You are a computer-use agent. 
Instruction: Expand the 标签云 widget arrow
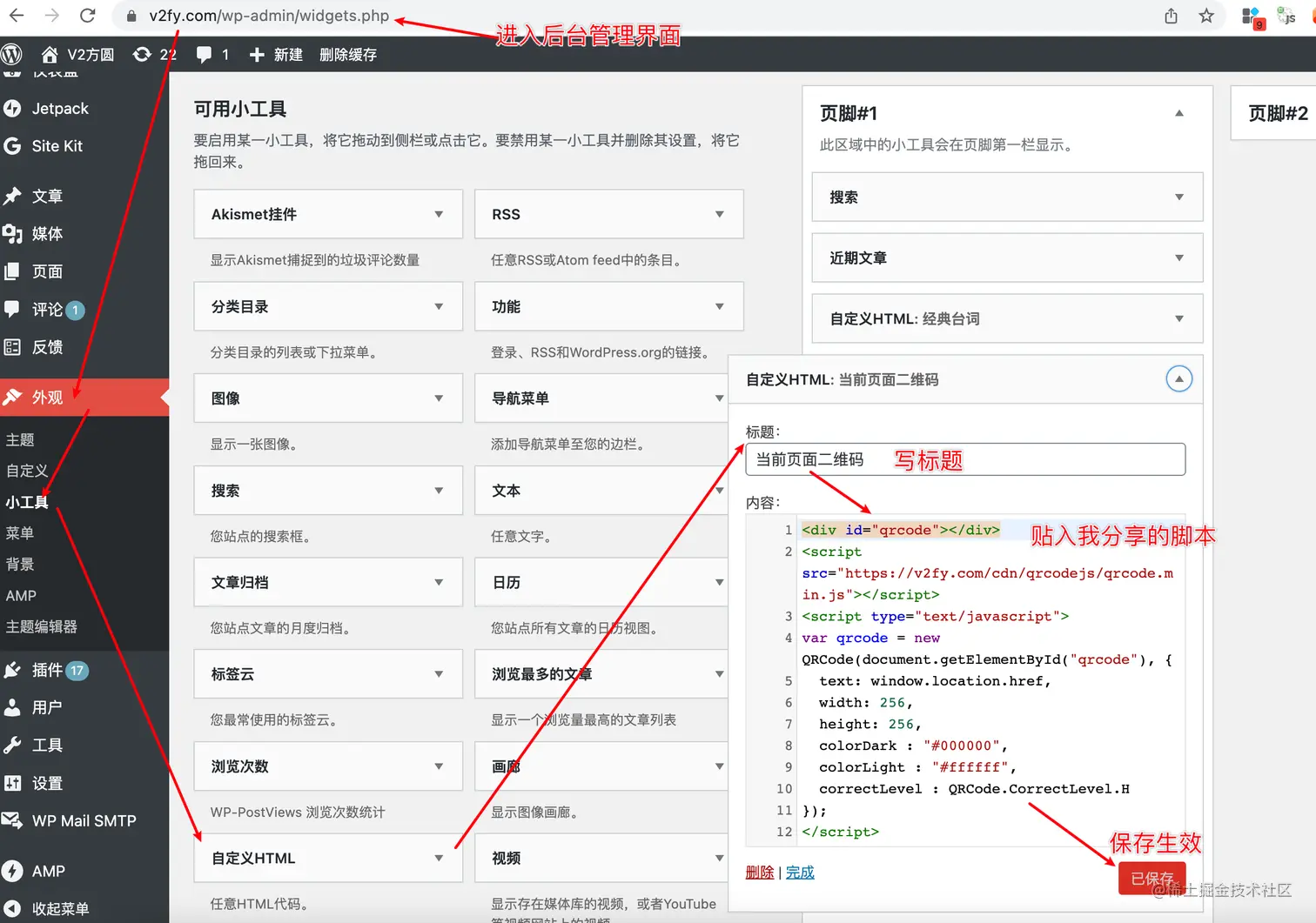pyautogui.click(x=439, y=674)
